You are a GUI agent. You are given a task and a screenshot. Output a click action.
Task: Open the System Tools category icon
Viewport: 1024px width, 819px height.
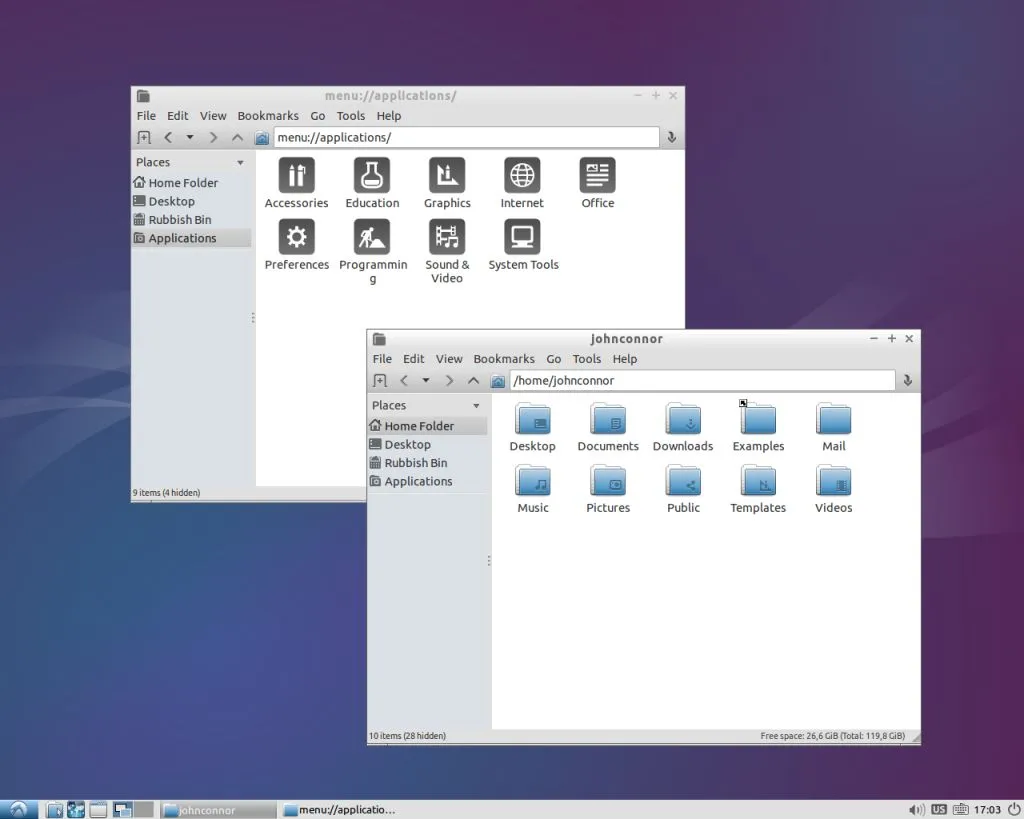tap(523, 238)
